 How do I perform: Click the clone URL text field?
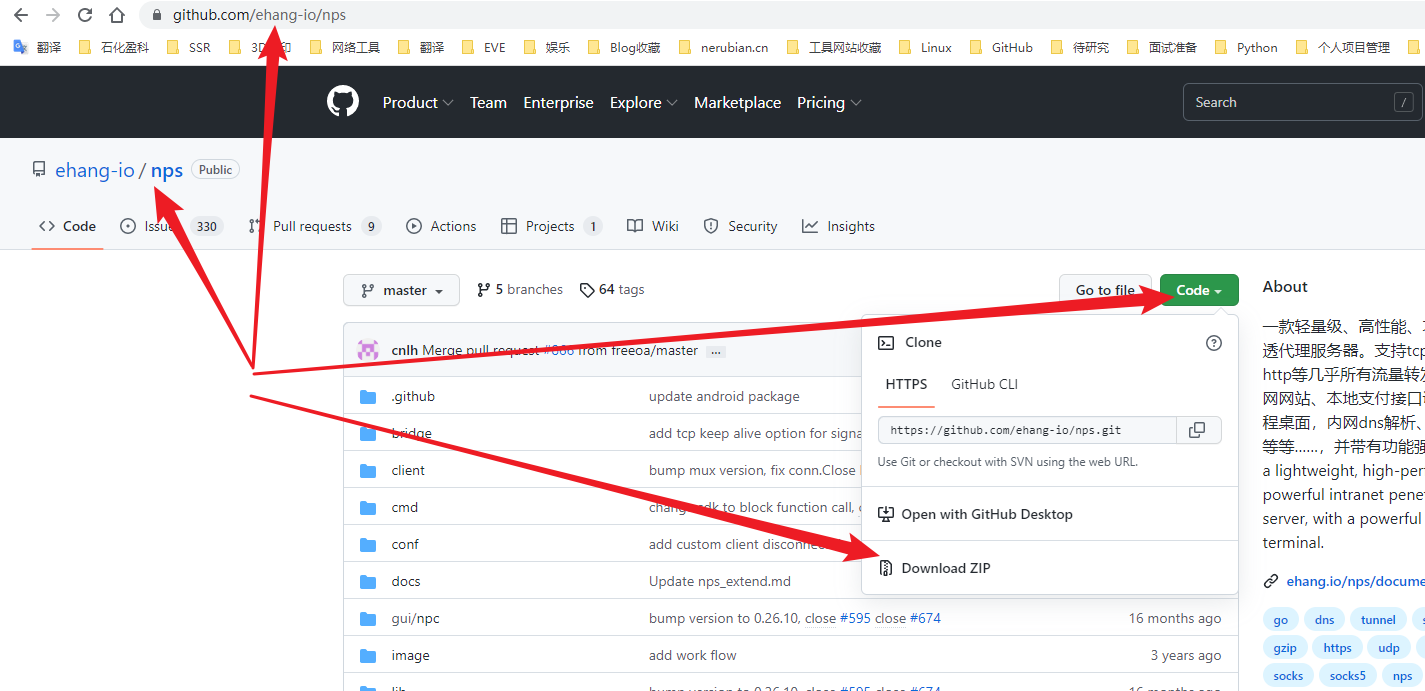1025,430
